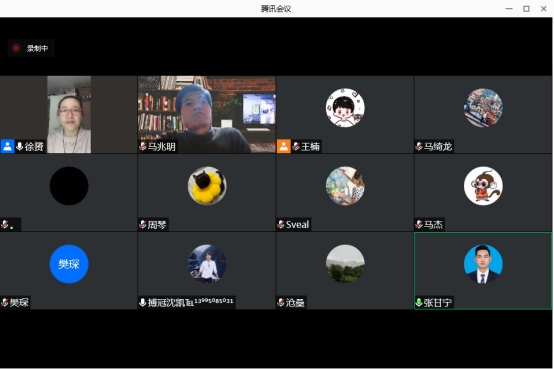The width and height of the screenshot is (554, 369).
Task: Maximize the 腾讯会议 window
Action: click(526, 8)
